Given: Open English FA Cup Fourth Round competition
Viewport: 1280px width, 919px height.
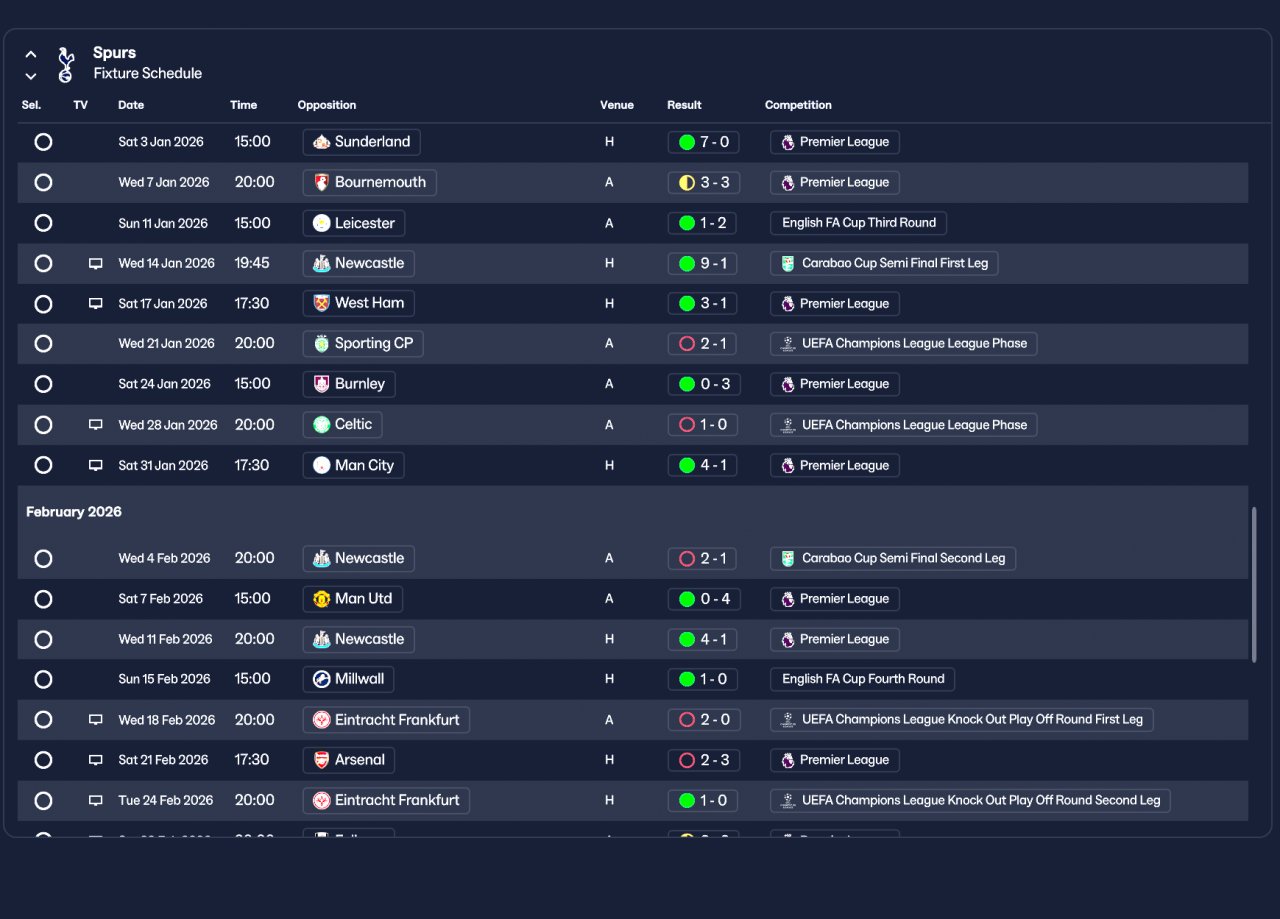Looking at the screenshot, I should pyautogui.click(x=863, y=679).
